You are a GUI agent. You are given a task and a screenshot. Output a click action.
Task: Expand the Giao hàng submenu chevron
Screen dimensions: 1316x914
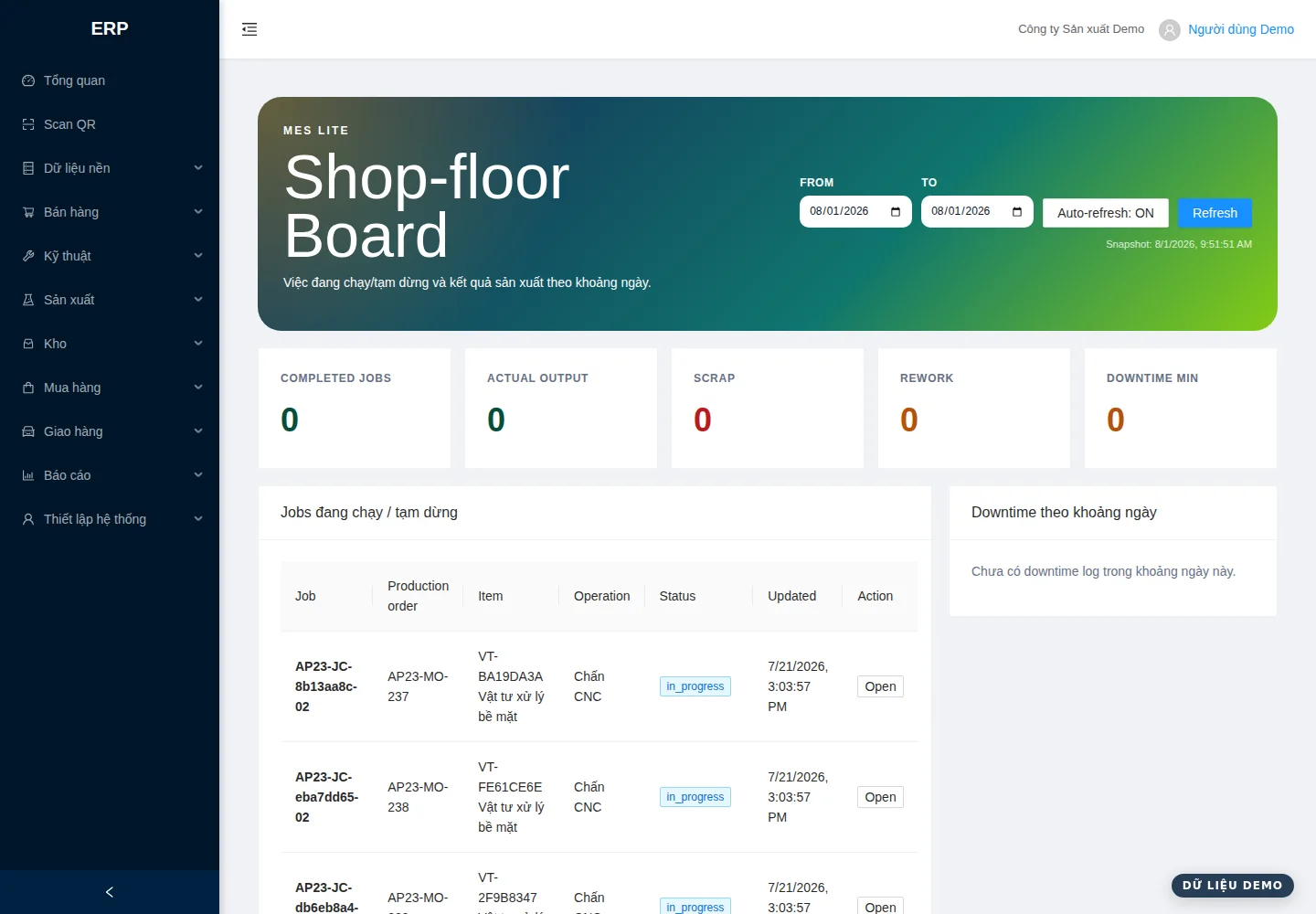[198, 431]
